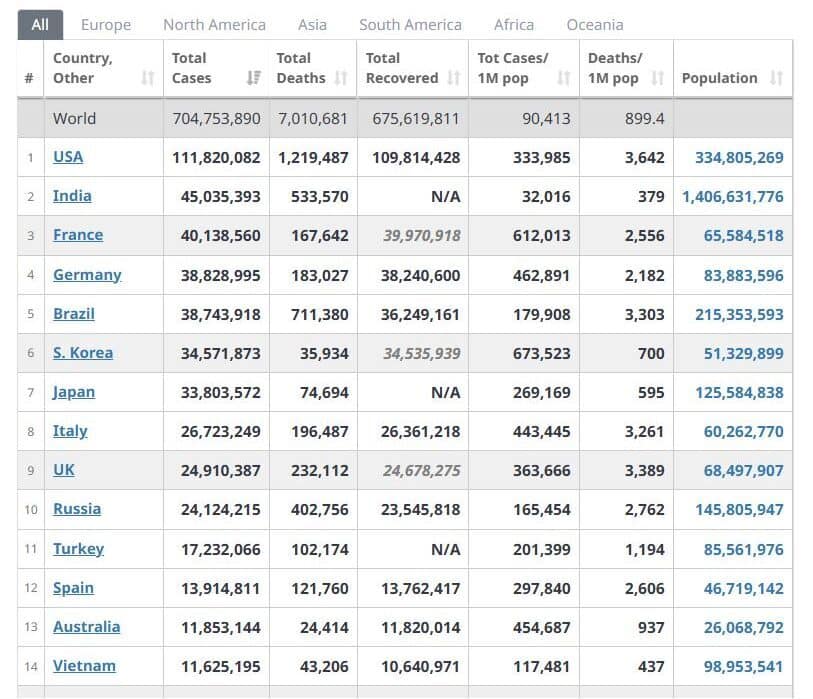Select the World totals row
813x699 pixels.
(404, 118)
